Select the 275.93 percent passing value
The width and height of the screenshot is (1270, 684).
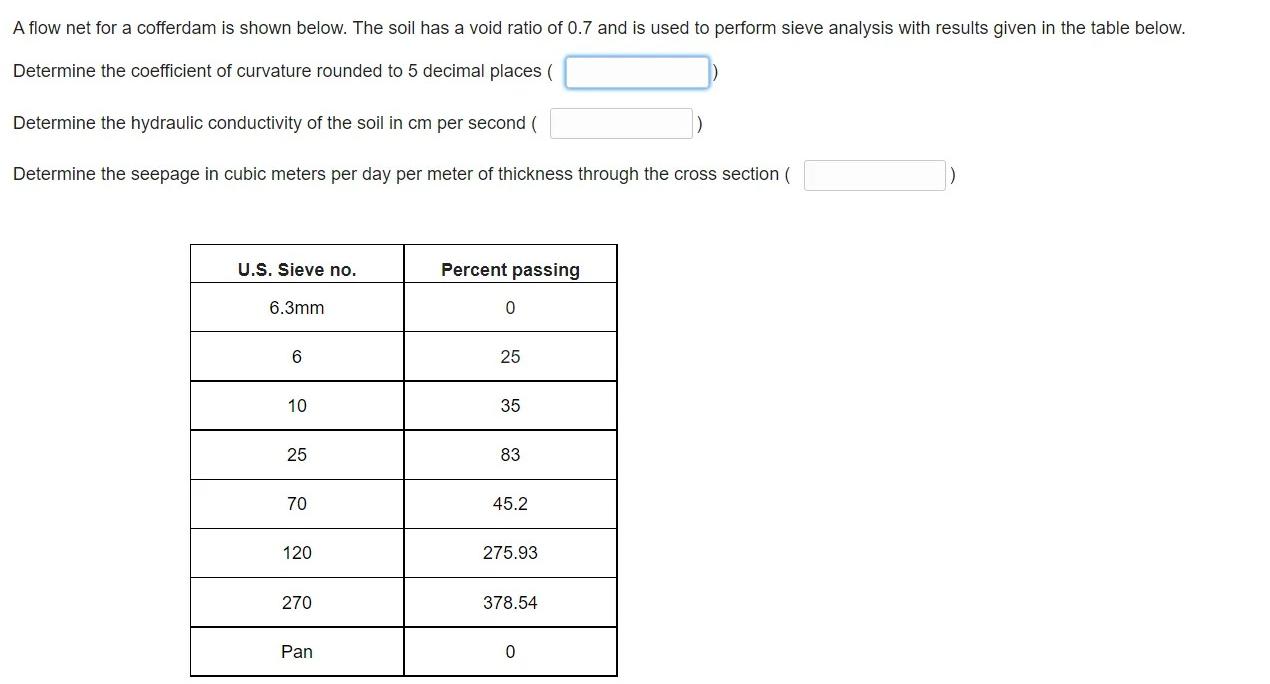pos(510,552)
